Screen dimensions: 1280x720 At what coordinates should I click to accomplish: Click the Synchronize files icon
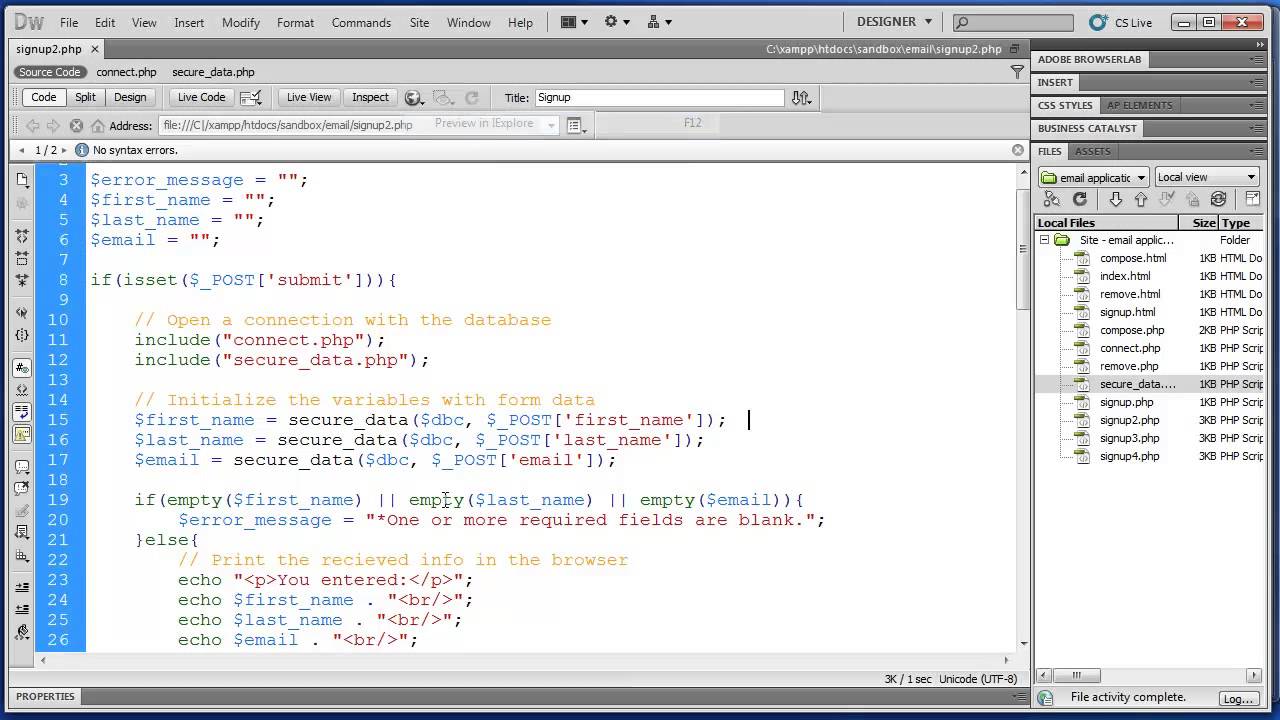pyautogui.click(x=1218, y=199)
